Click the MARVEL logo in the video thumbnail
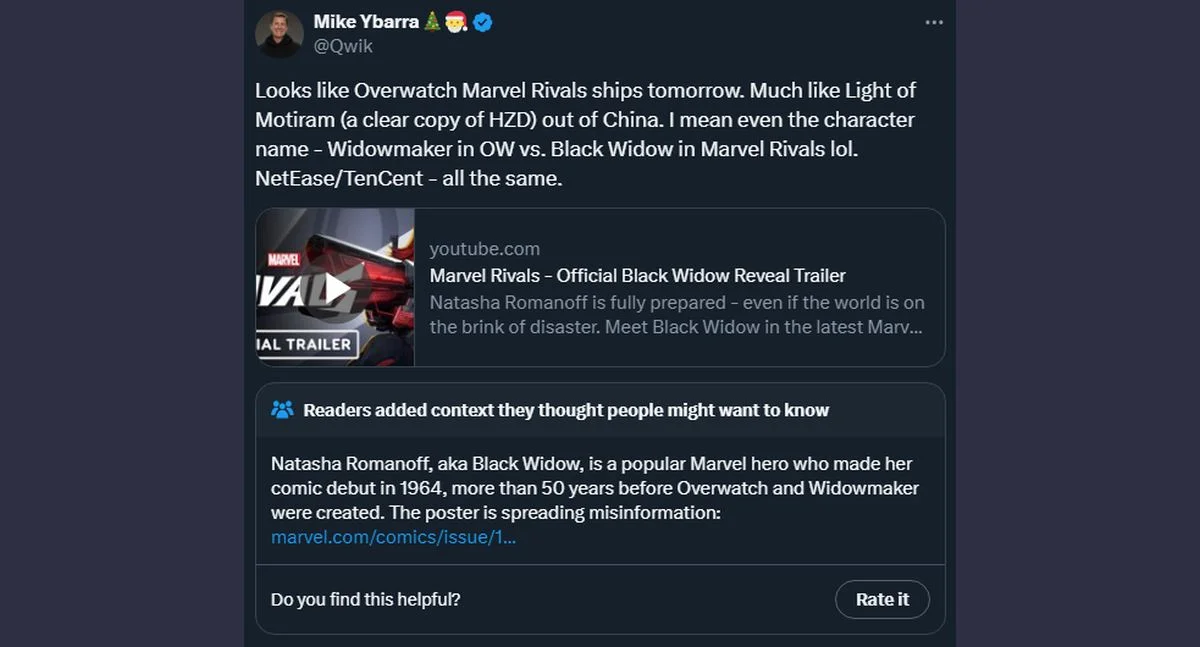This screenshot has width=1200, height=647. tap(285, 256)
